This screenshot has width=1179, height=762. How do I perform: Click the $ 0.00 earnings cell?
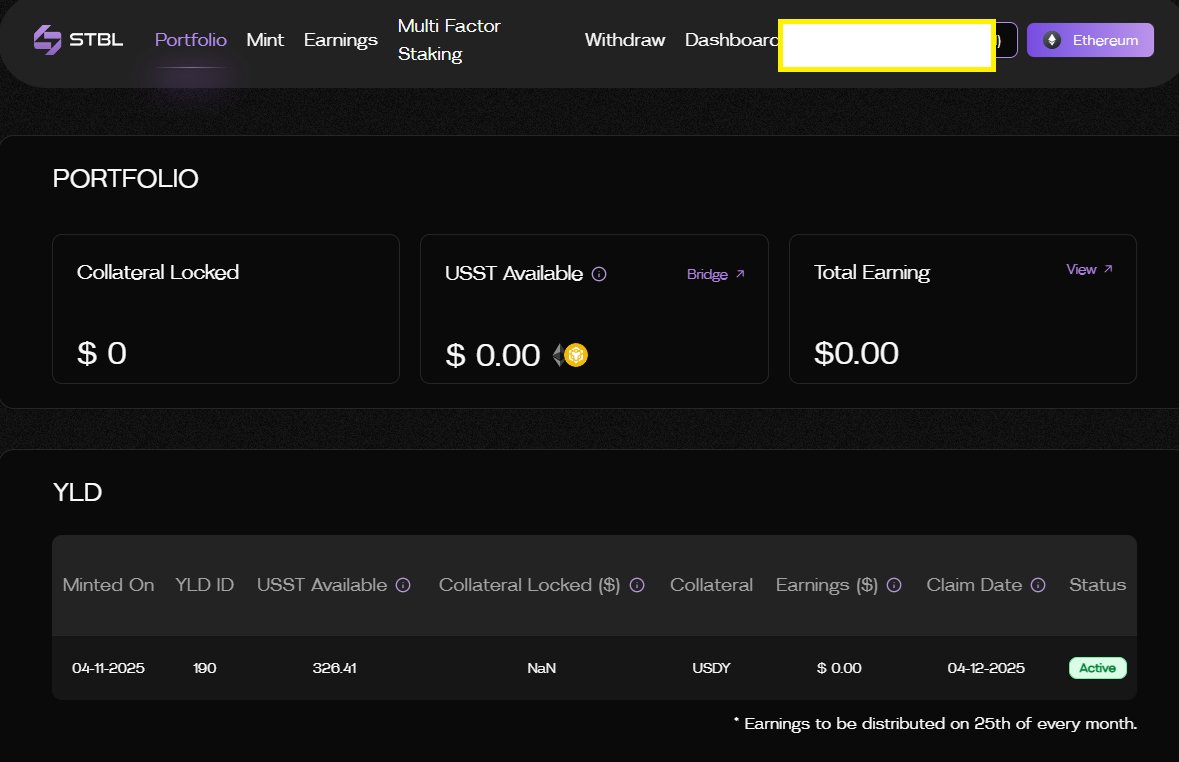[x=839, y=668]
